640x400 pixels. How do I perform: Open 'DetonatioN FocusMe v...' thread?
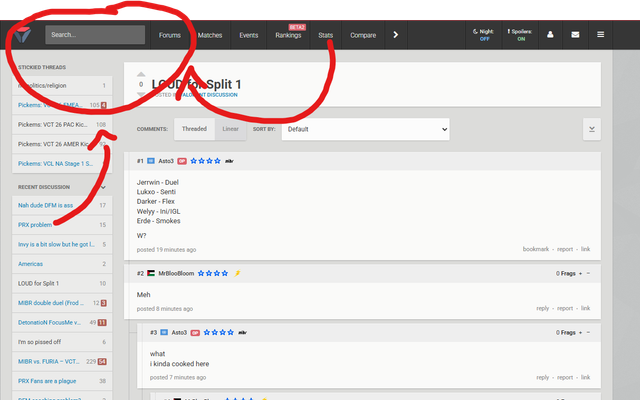62,322
